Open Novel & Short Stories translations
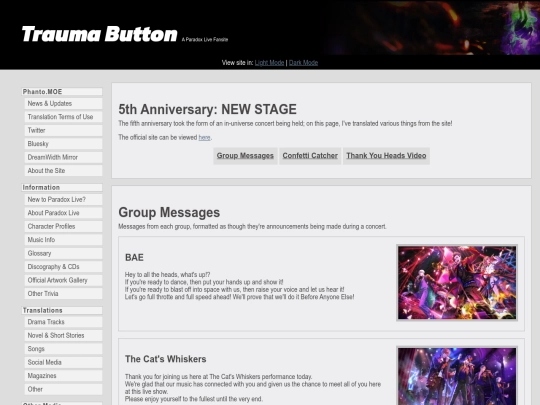The image size is (540, 405). tap(63, 335)
